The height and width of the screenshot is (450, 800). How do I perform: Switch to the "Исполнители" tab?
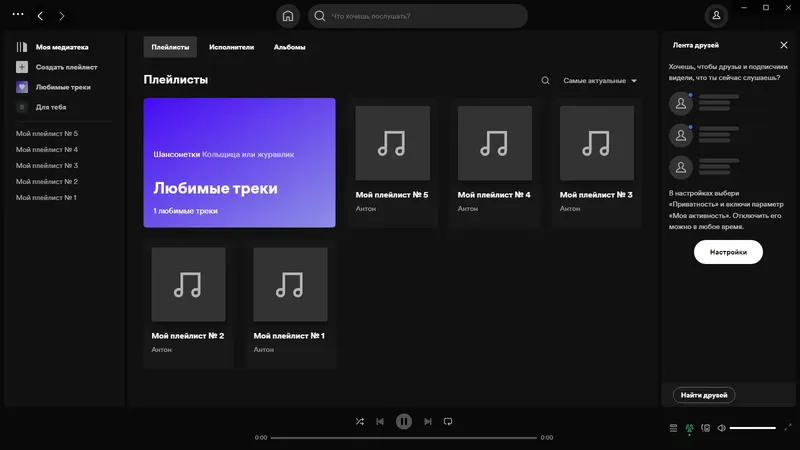(231, 47)
